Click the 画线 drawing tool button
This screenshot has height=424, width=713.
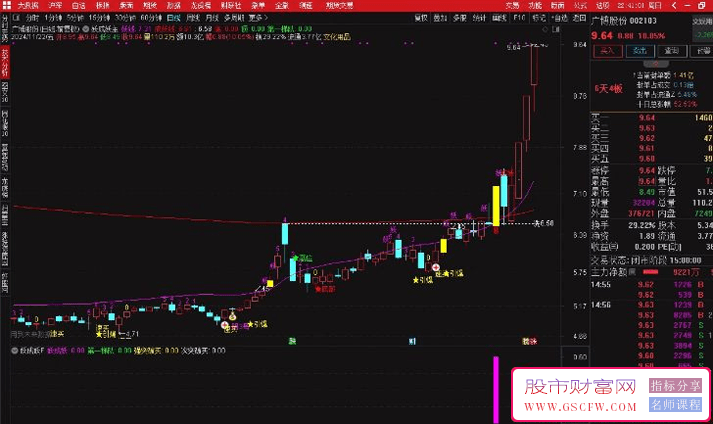tap(499, 18)
